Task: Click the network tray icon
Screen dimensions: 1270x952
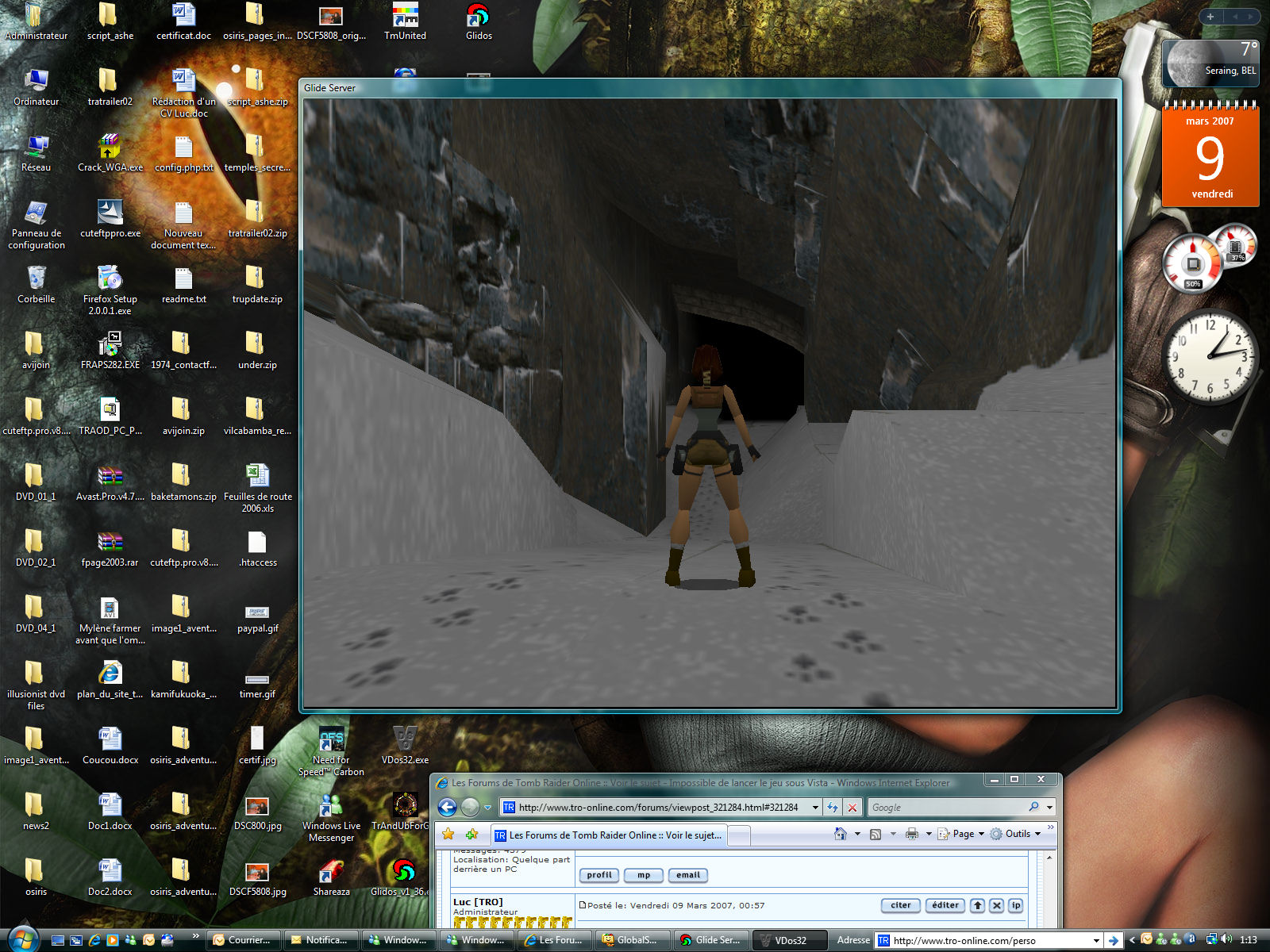Action: pos(1212,939)
